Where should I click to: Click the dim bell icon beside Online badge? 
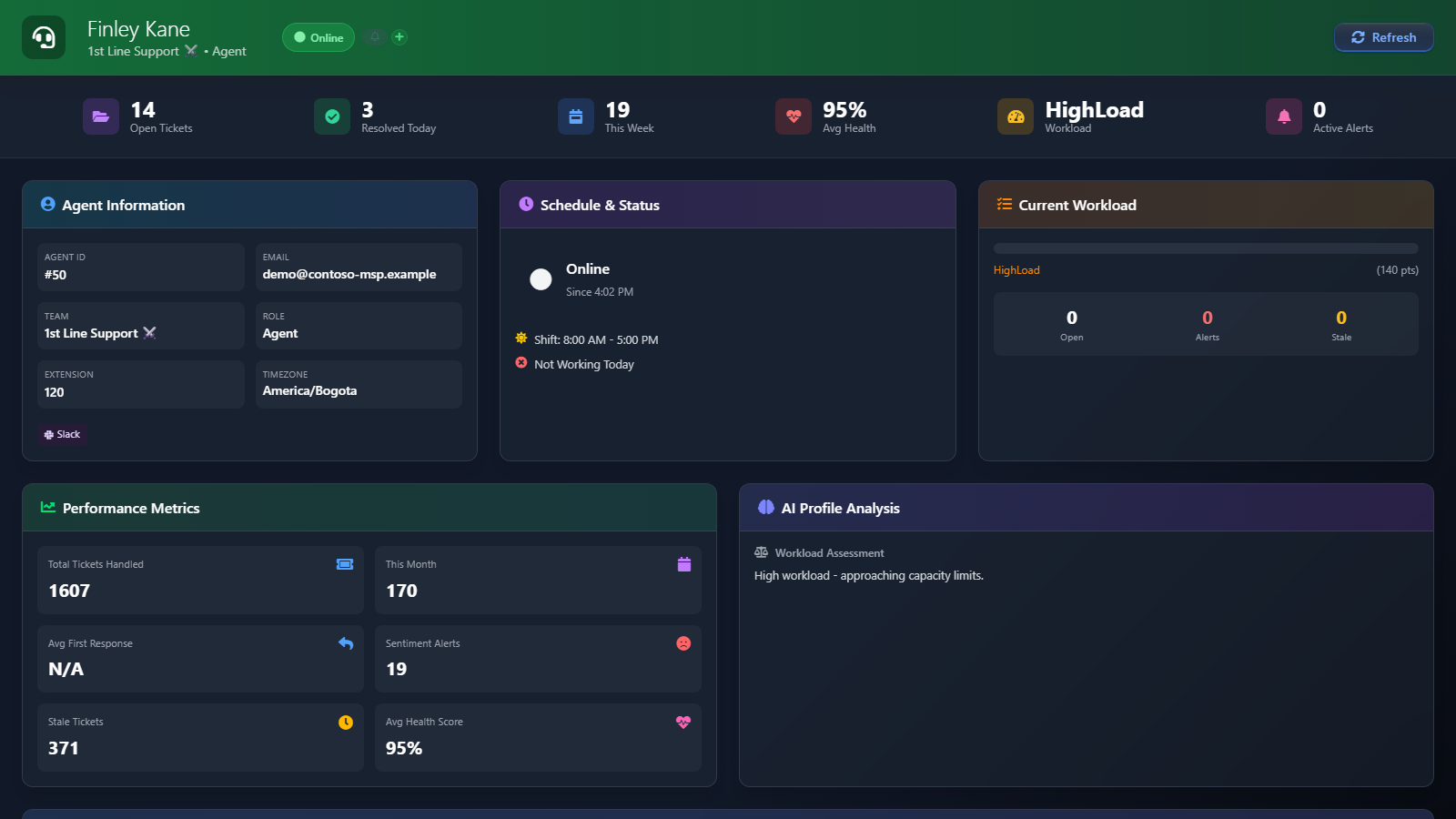point(375,37)
